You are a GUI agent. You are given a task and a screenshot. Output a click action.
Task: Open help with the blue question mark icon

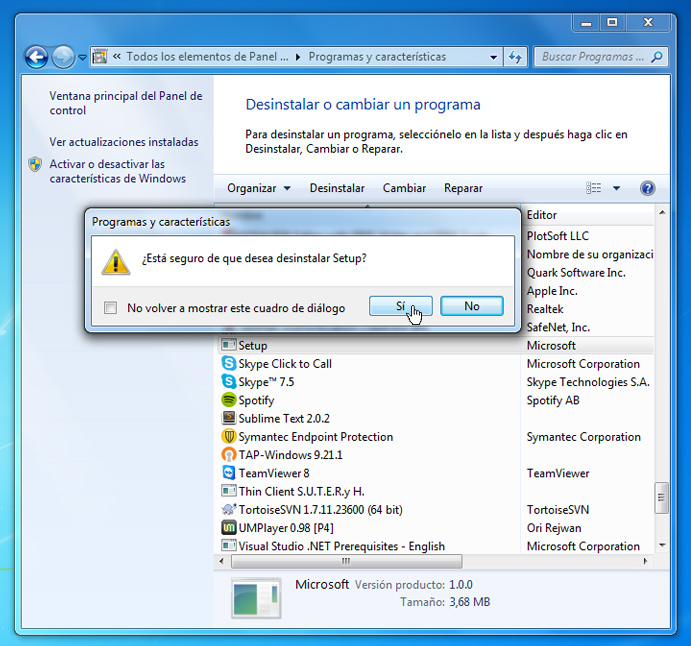point(647,188)
